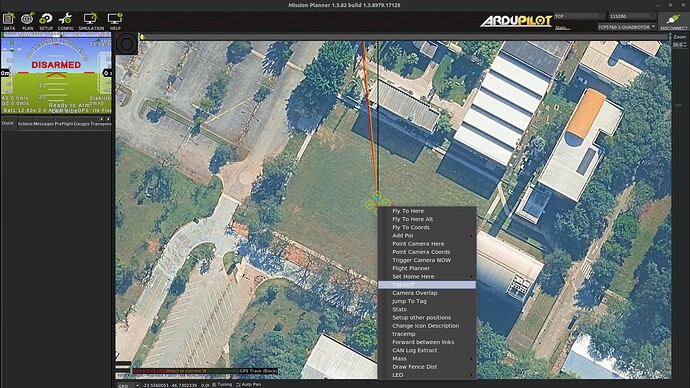690x388 pixels.
Task: Click the quadcopter vehicle icon on map
Action: (x=377, y=202)
